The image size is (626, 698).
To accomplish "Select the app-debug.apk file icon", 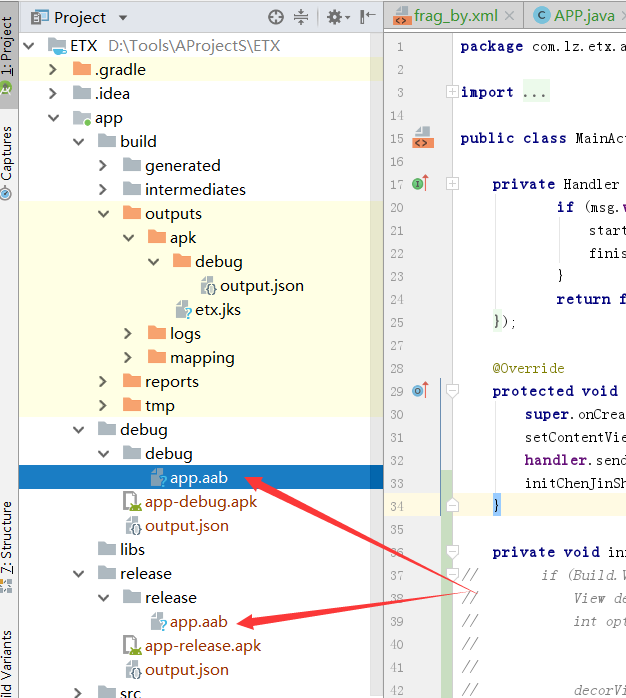I will click(x=132, y=501).
